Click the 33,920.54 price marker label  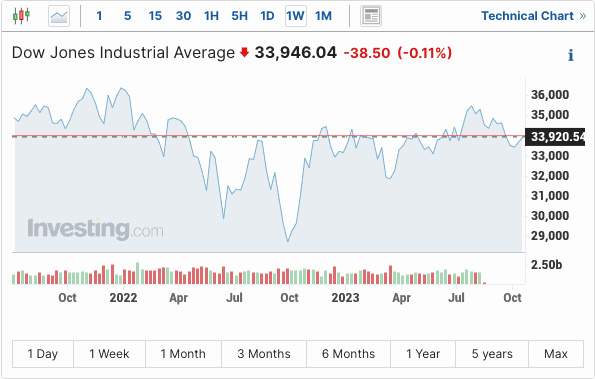(555, 137)
